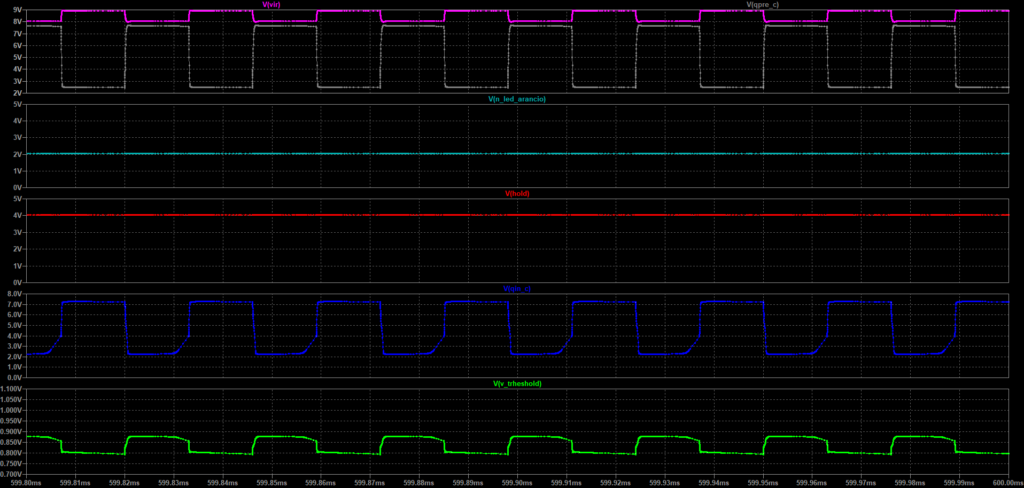Select the V(hold) trace label
This screenshot has height=488, width=1024.
point(517,194)
